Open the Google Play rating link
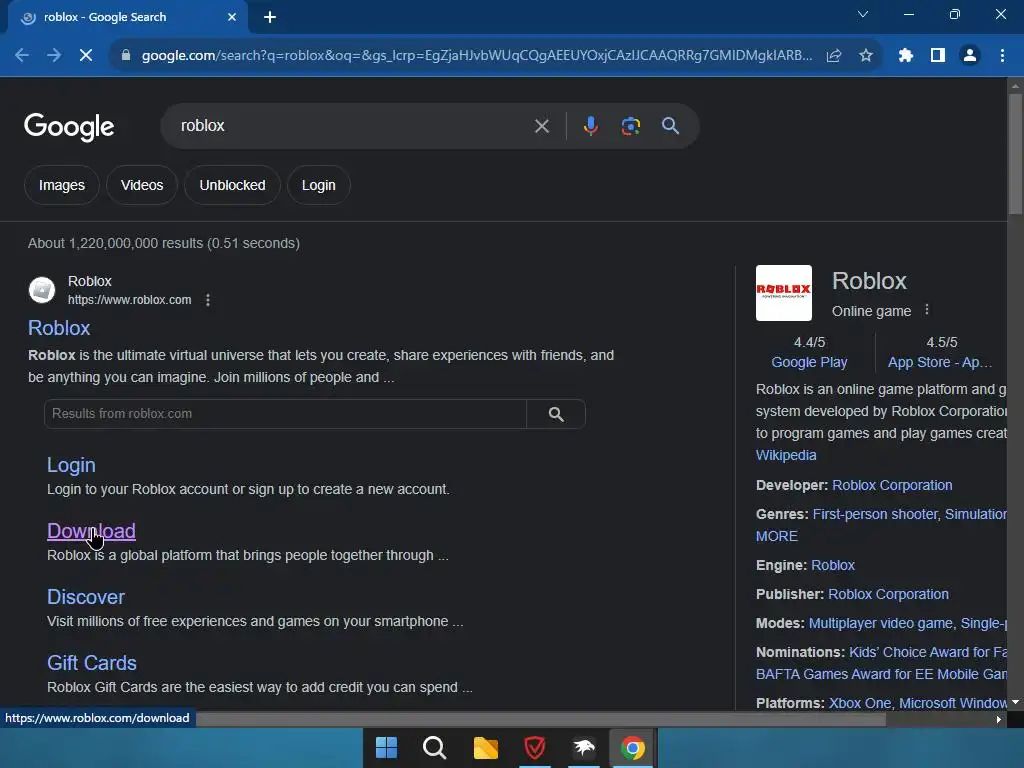 point(809,362)
